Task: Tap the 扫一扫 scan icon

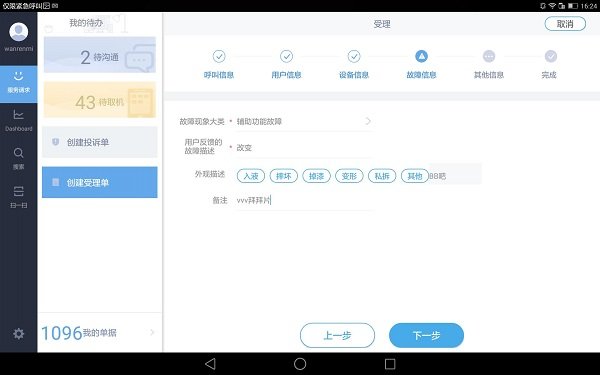Action: pos(18,191)
